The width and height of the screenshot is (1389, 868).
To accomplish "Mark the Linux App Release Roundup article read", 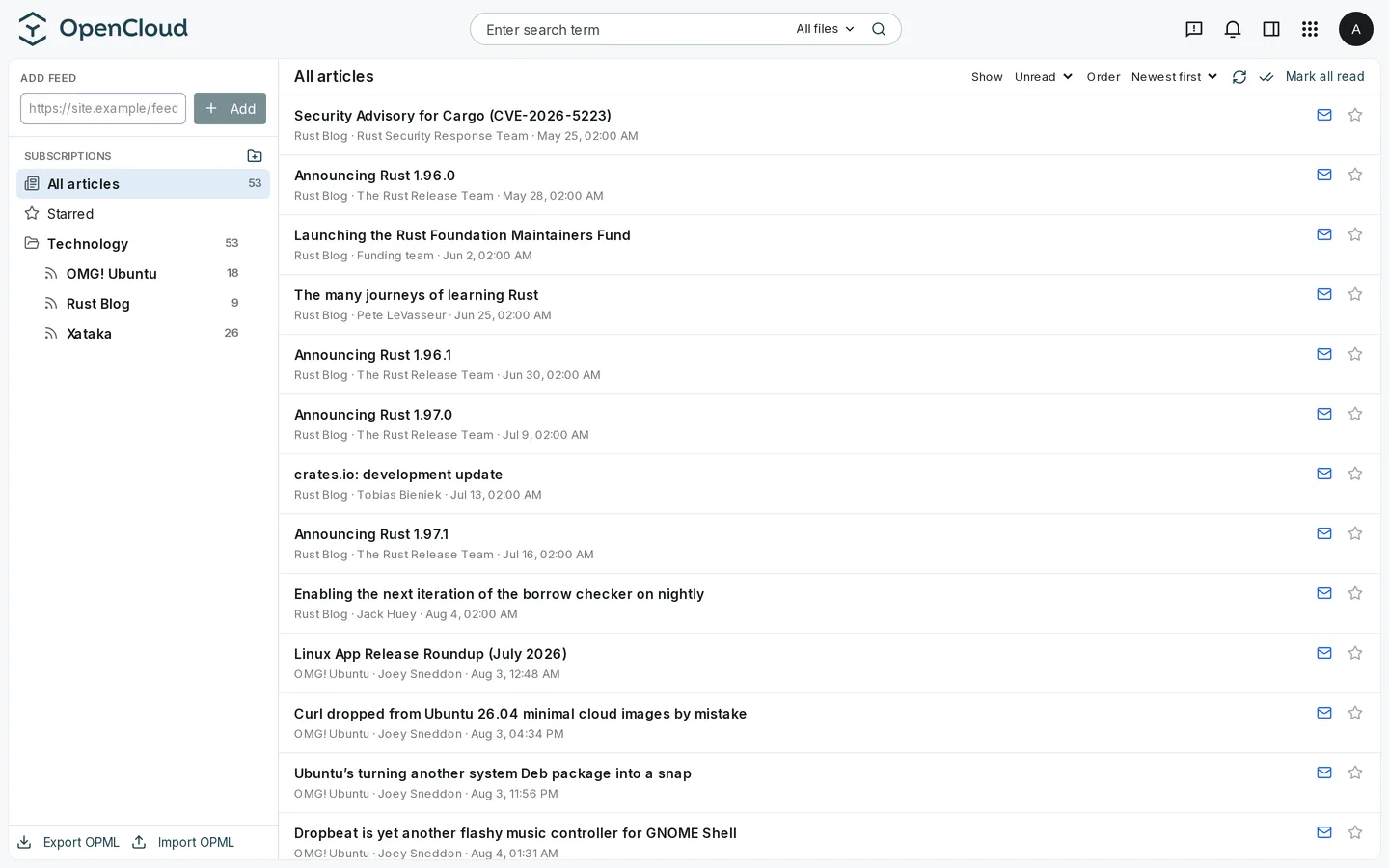I will [x=1324, y=653].
